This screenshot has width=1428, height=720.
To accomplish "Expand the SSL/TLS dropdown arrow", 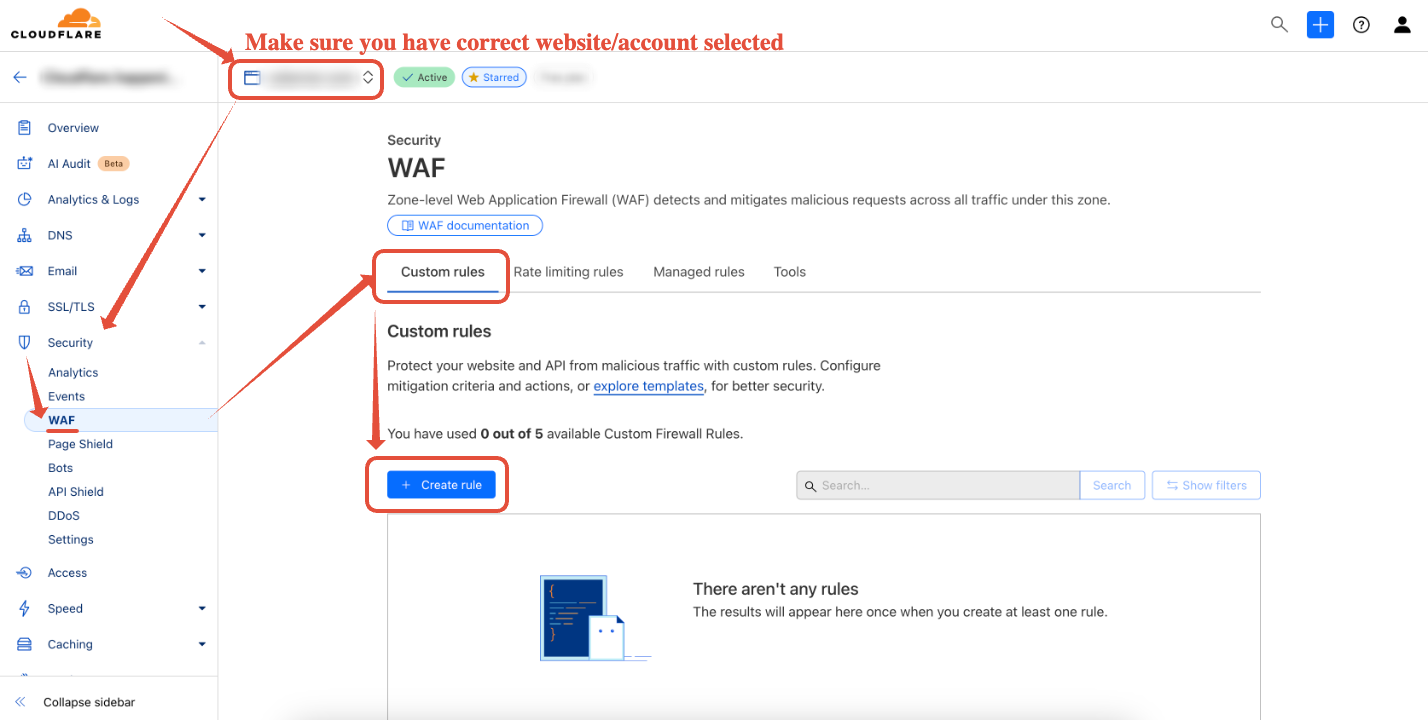I will (x=202, y=307).
